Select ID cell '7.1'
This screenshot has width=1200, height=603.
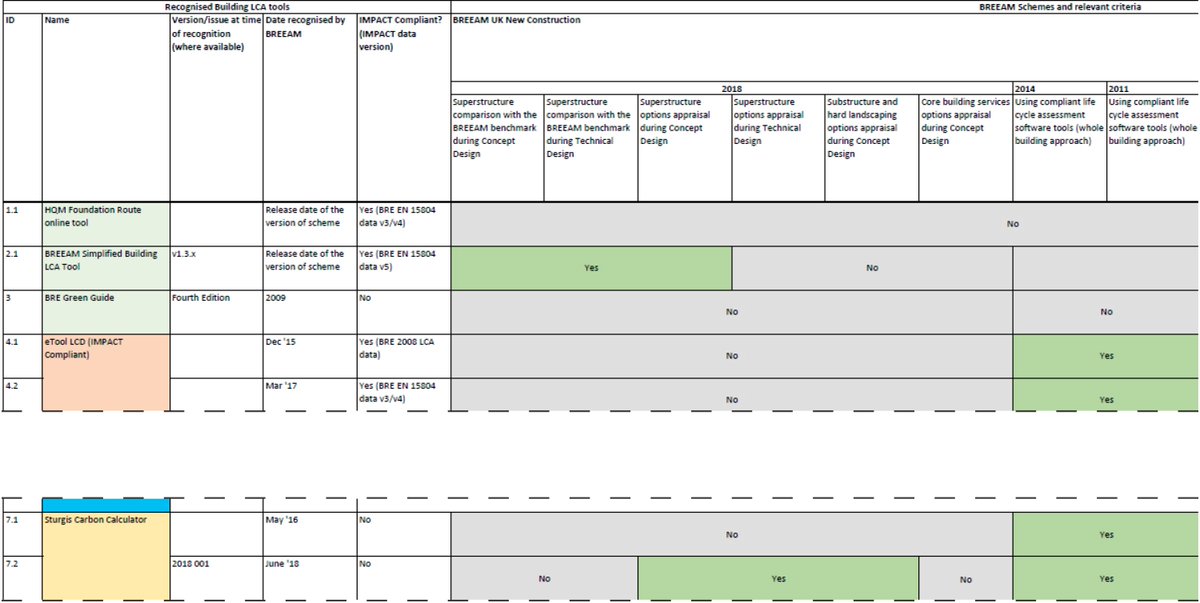pyautogui.click(x=21, y=534)
